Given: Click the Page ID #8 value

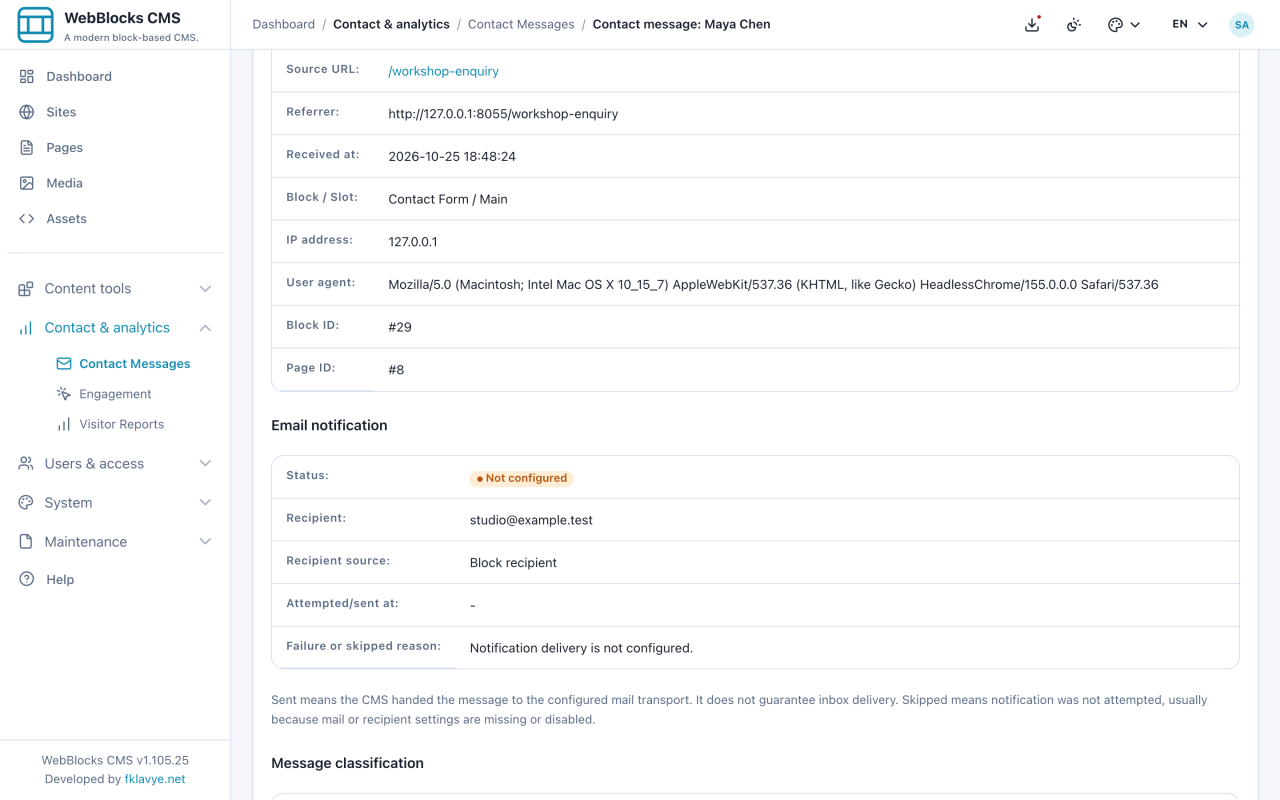Looking at the screenshot, I should click(396, 370).
